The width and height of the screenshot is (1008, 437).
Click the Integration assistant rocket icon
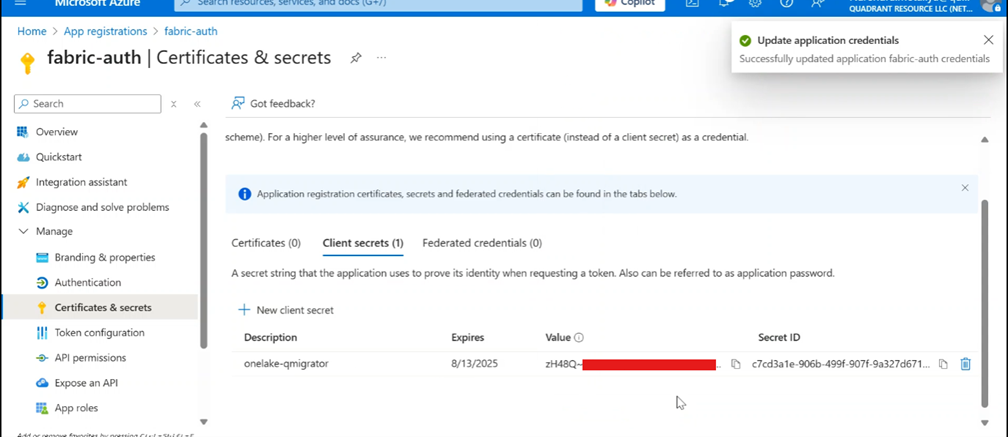(23, 182)
